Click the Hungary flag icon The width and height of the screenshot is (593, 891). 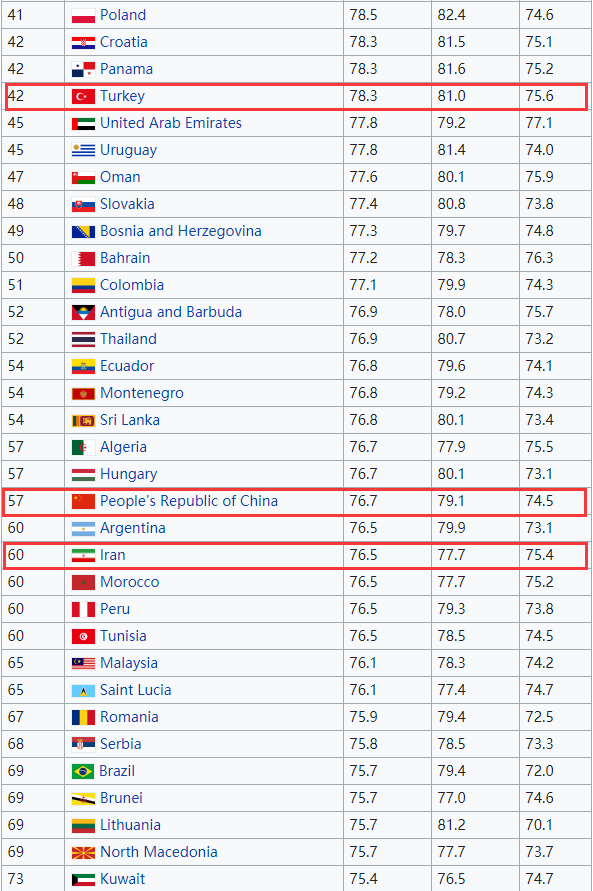(83, 474)
